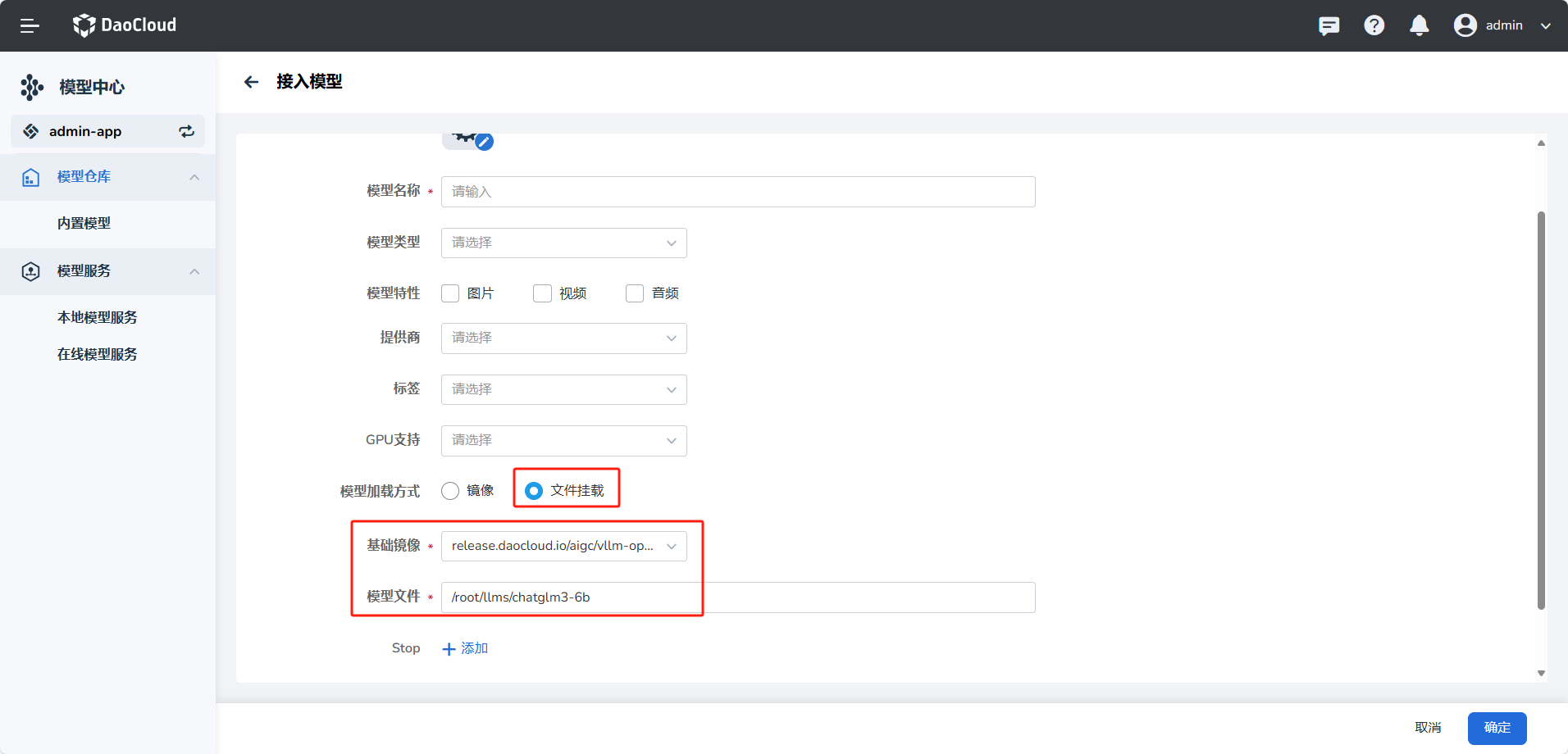Image resolution: width=1568 pixels, height=754 pixels.
Task: Open the 模型类型 dropdown
Action: coord(564,243)
